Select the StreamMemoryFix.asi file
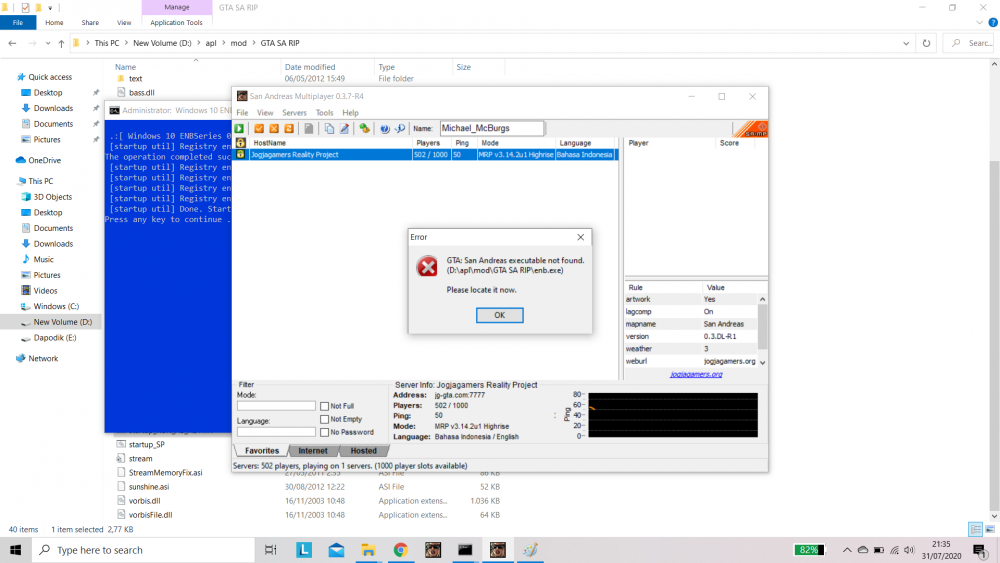Viewport: 1000px width, 563px height. tap(165, 472)
